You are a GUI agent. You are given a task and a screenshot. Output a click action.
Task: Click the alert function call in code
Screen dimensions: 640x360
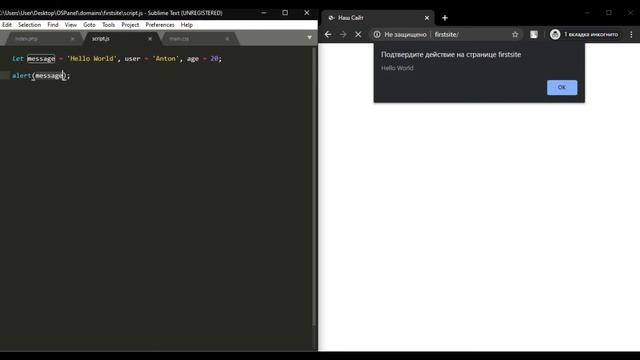pos(22,76)
